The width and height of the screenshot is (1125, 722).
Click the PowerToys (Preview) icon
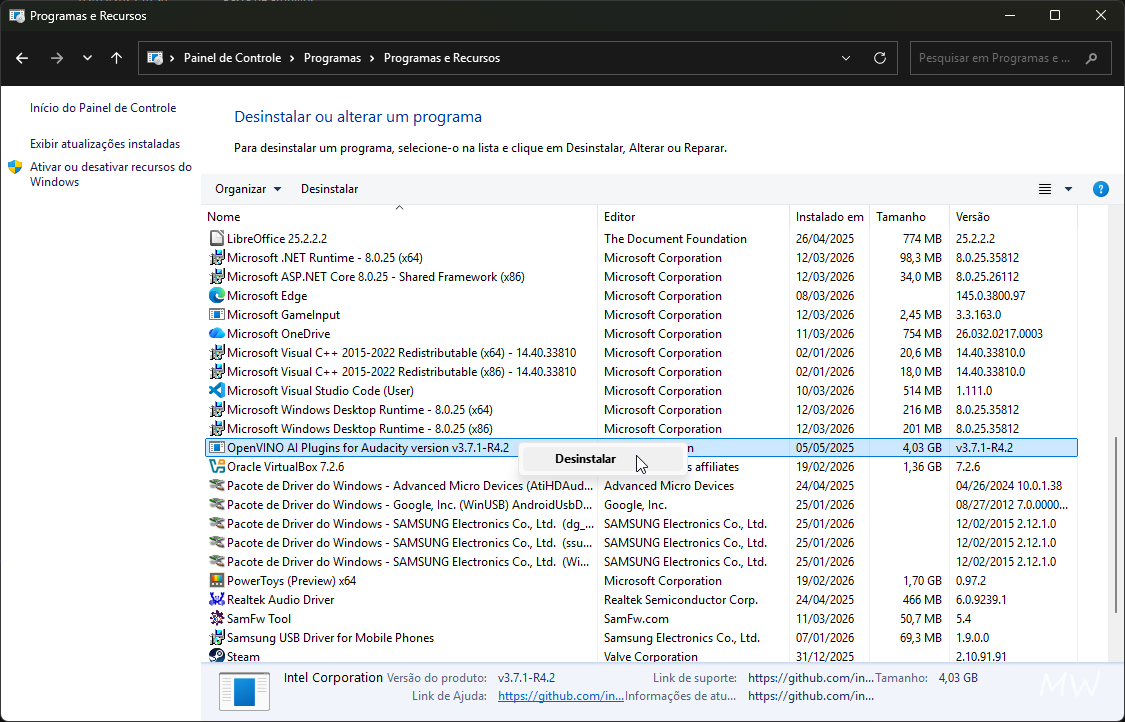click(217, 580)
